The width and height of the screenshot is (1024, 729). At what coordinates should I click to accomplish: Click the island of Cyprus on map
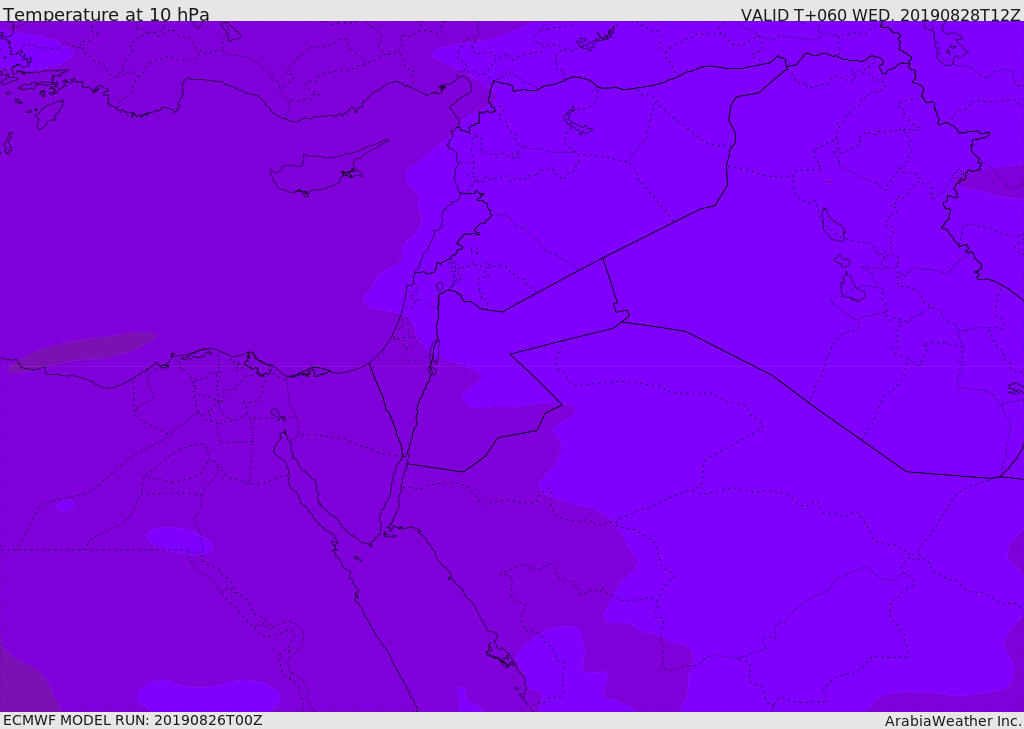(328, 169)
